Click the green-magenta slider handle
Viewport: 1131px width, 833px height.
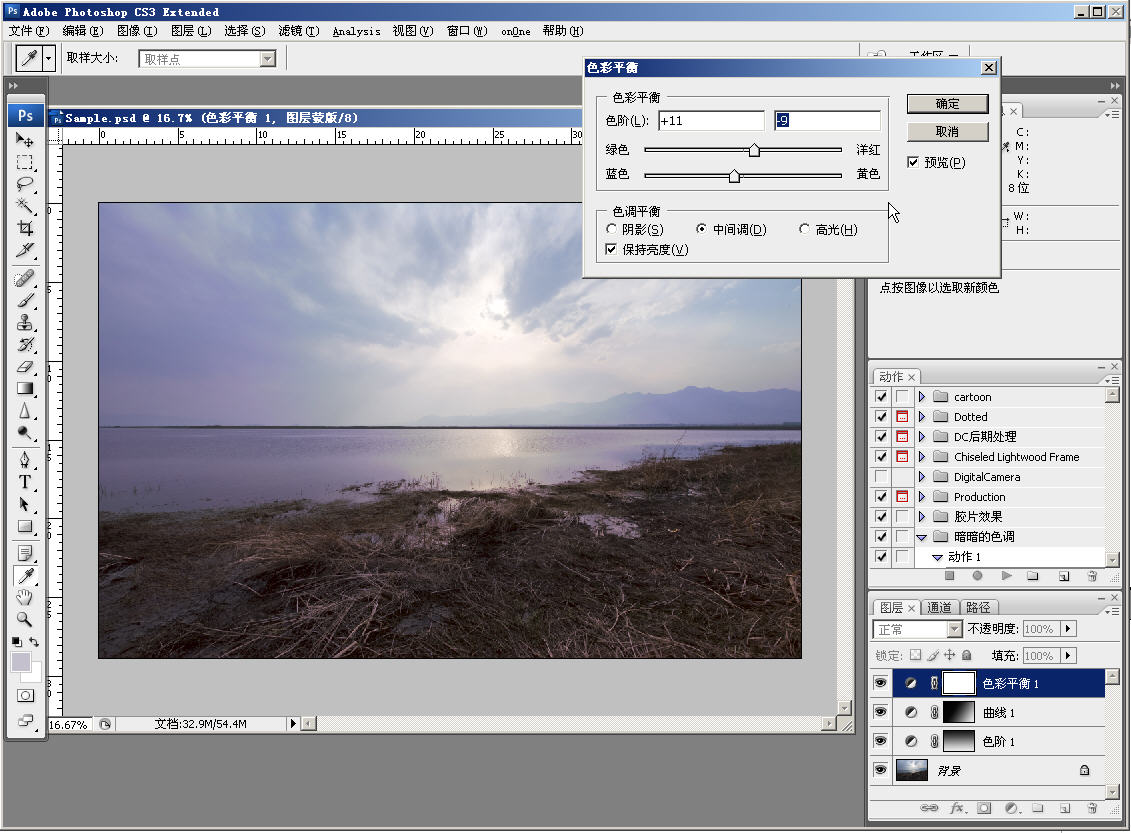pos(754,150)
